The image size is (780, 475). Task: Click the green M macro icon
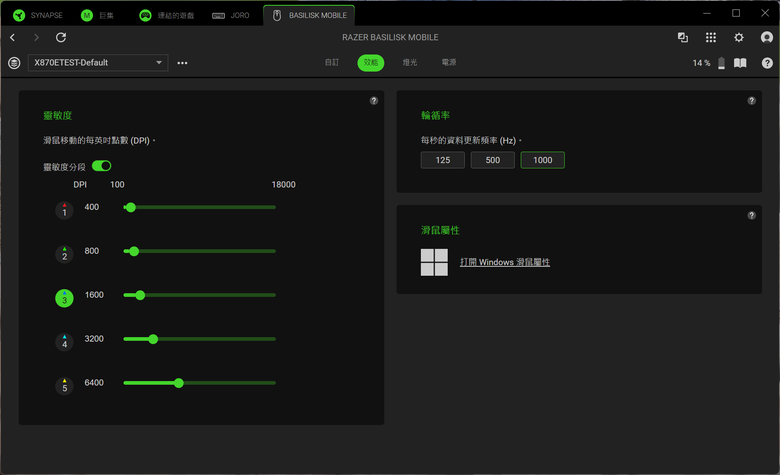[87, 15]
